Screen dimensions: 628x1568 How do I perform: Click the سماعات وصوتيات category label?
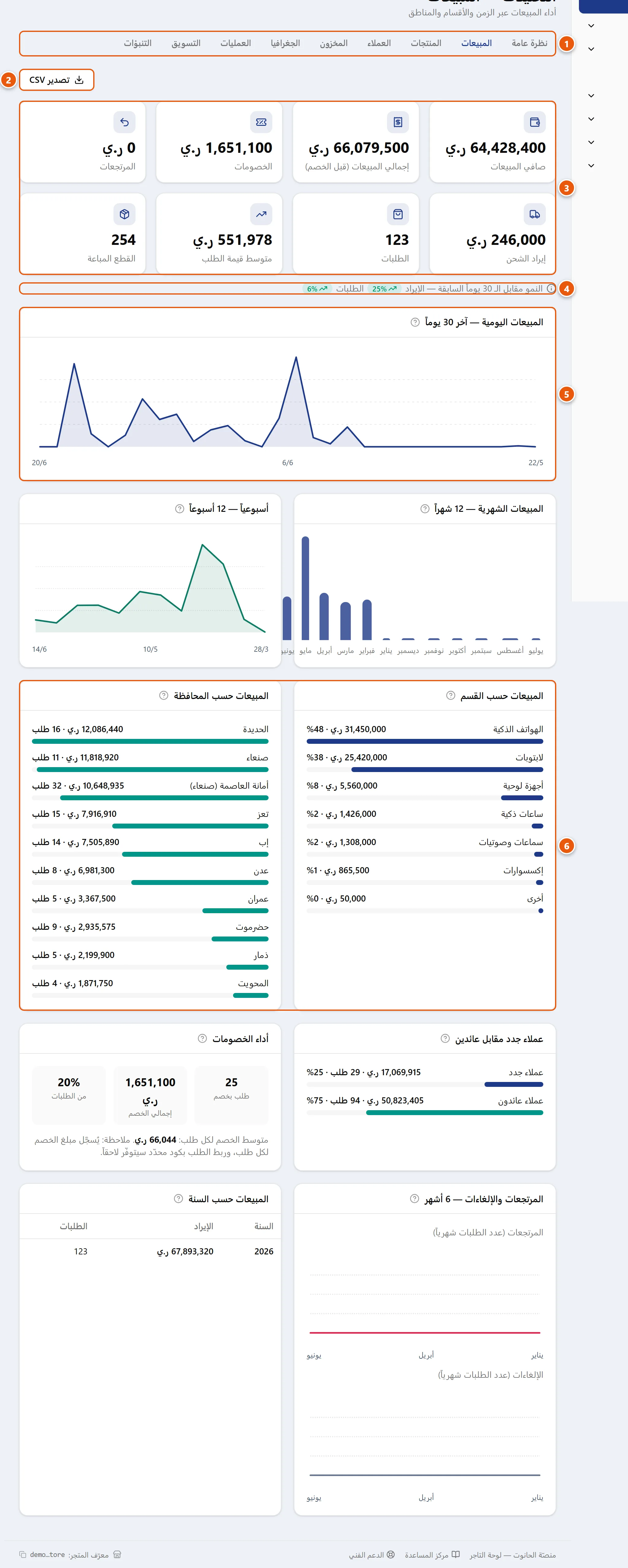coord(511,842)
